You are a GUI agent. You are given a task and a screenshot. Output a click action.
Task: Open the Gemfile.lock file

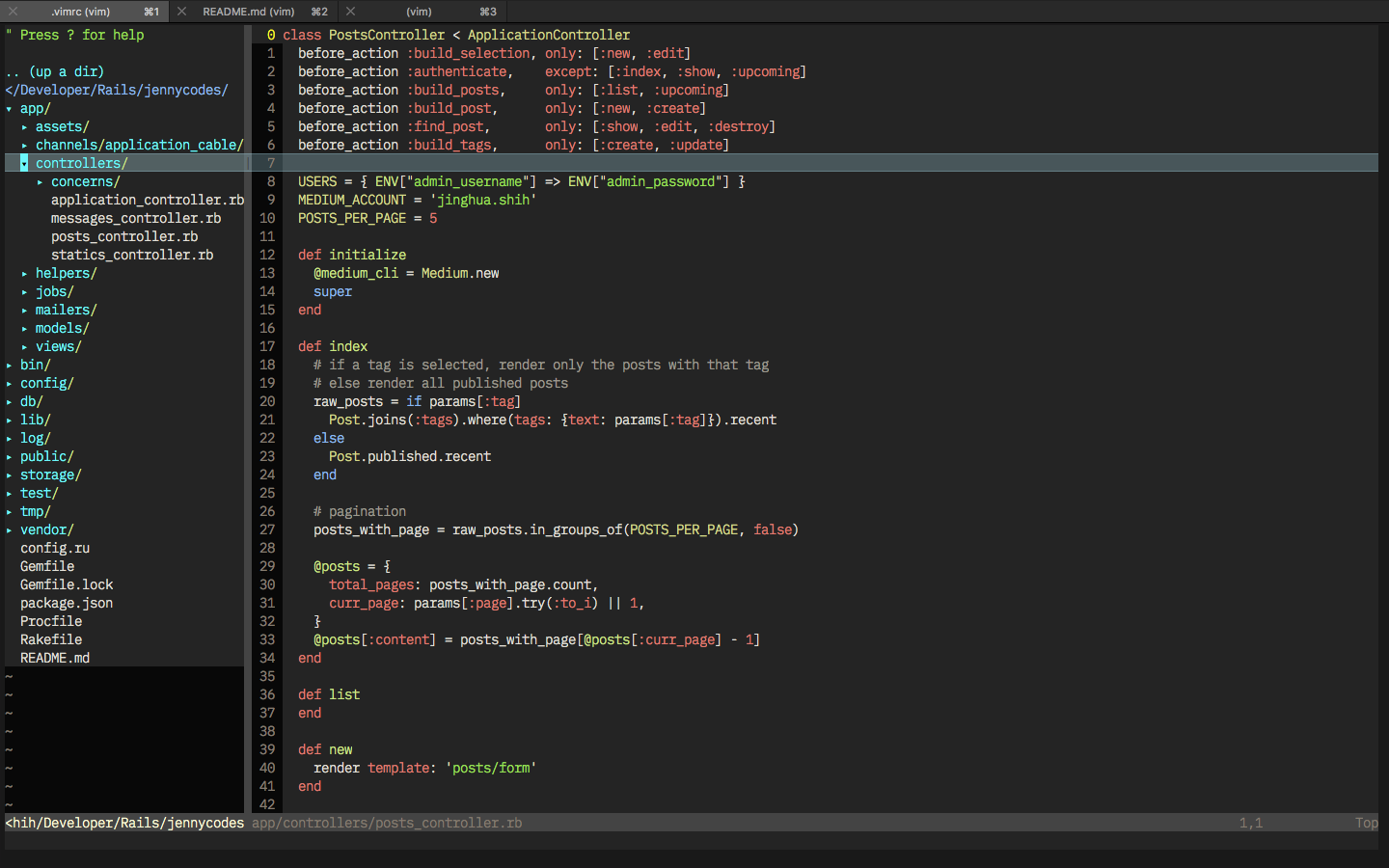tap(67, 585)
